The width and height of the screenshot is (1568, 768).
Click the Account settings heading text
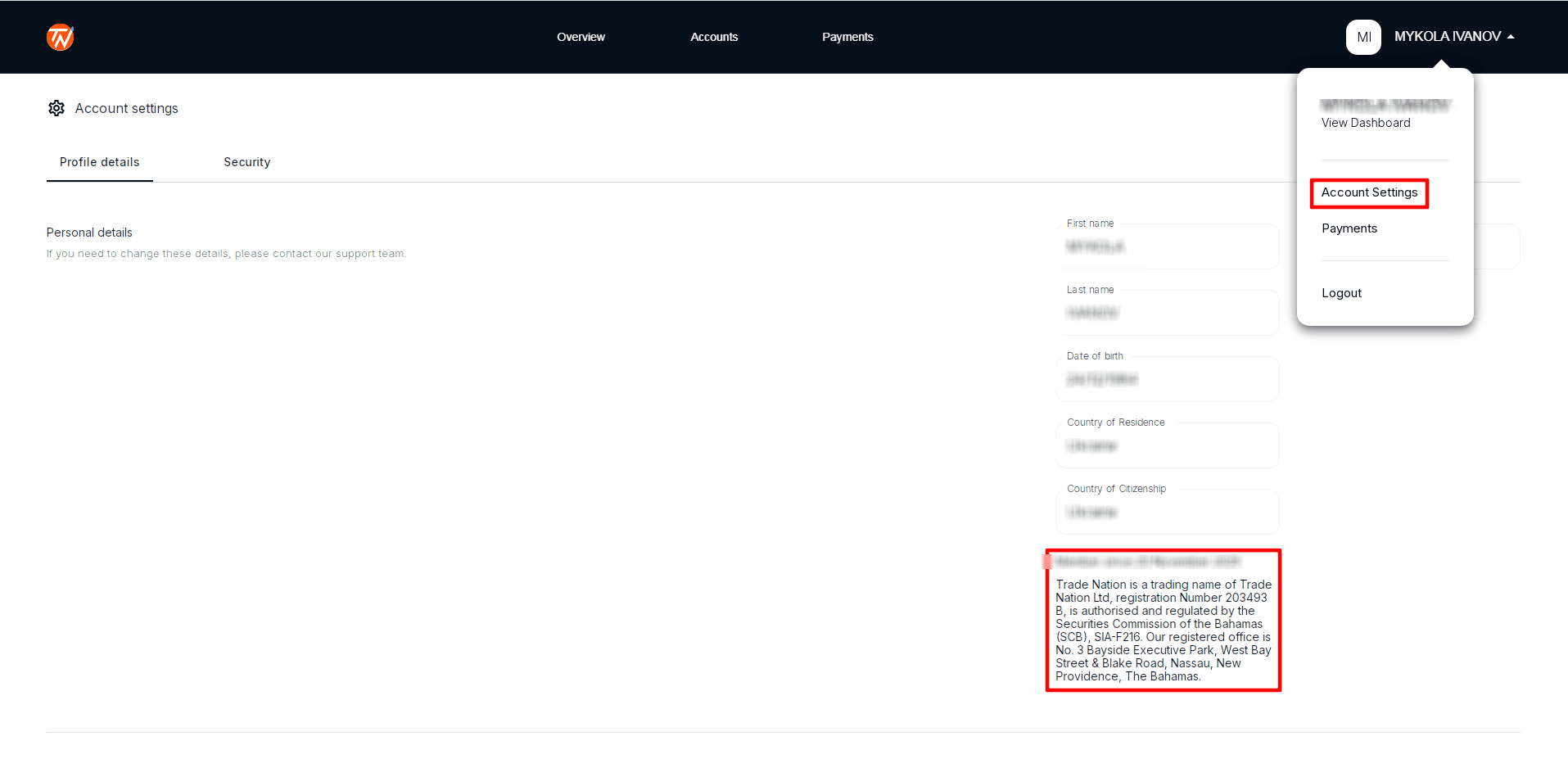pos(127,108)
